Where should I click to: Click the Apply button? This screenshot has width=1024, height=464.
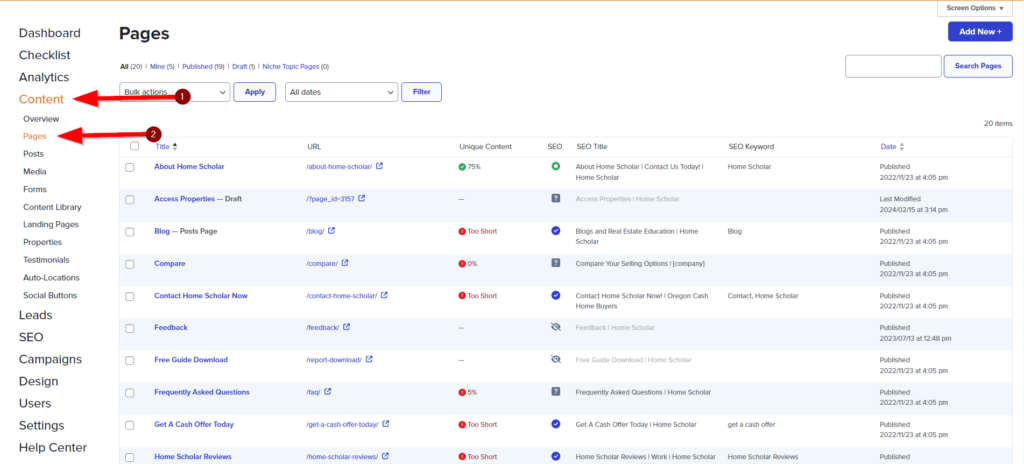click(255, 92)
